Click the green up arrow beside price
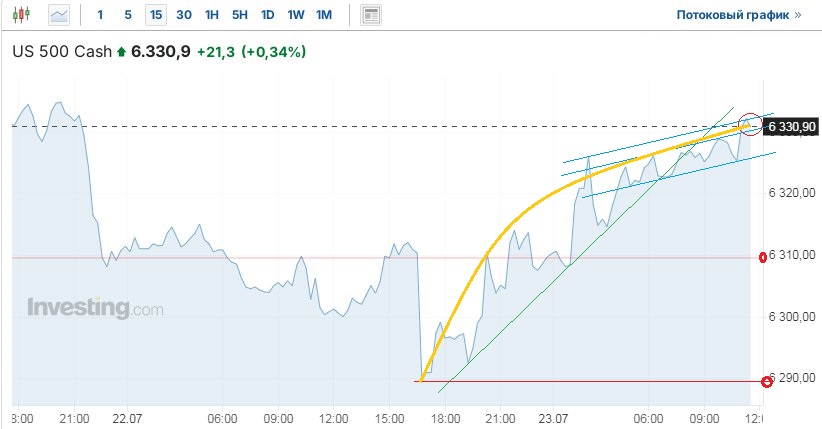The image size is (822, 429). coord(122,51)
